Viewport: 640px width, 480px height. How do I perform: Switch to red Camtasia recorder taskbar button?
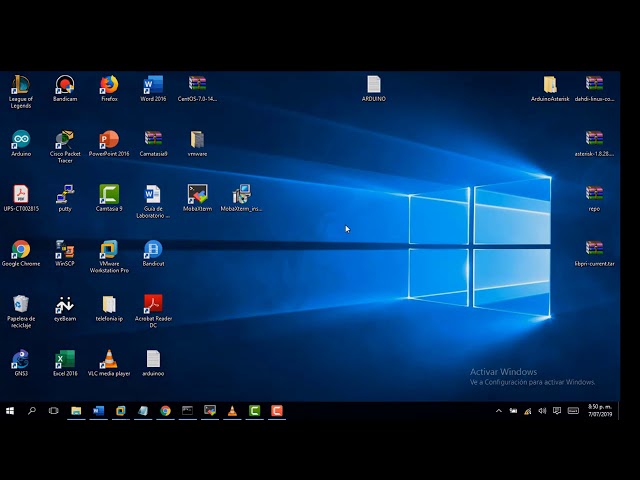point(277,411)
